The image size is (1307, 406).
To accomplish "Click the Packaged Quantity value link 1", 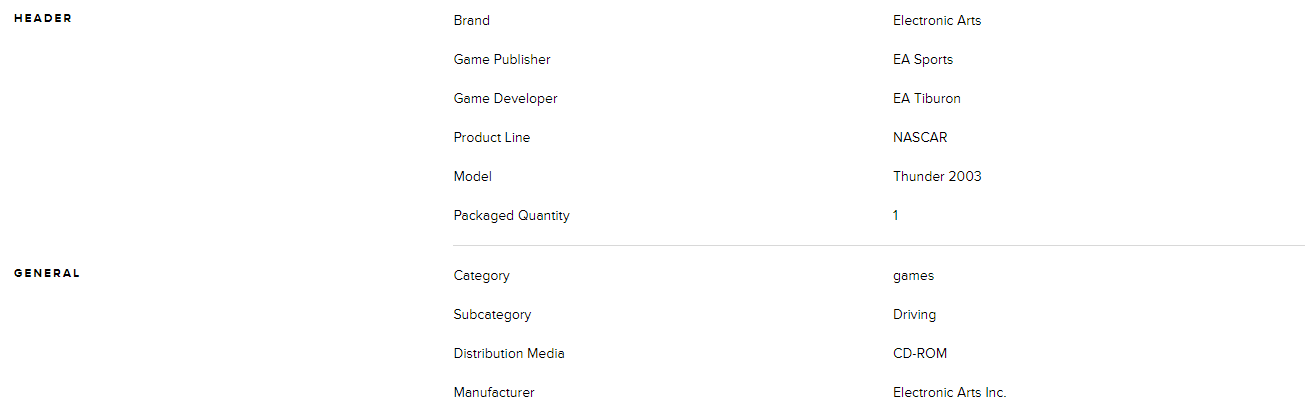I will pyautogui.click(x=895, y=215).
